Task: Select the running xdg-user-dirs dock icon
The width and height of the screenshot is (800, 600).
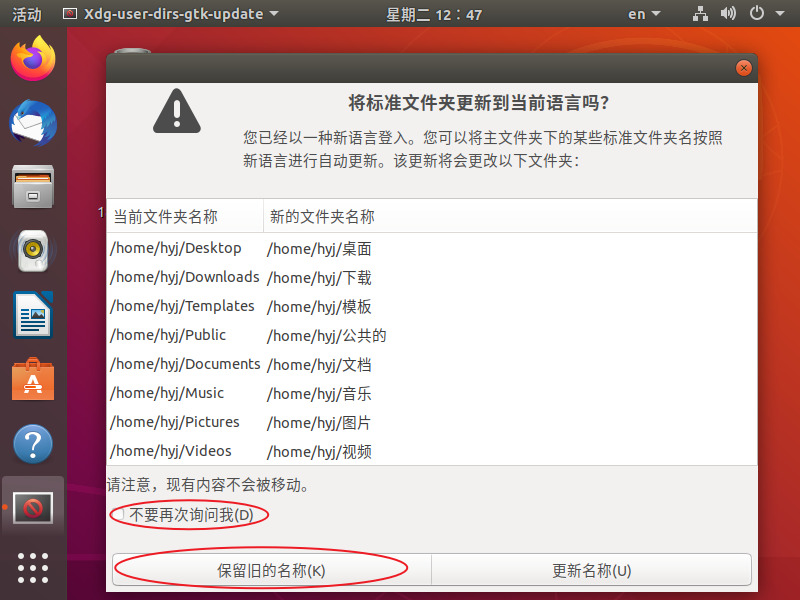Action: (33, 508)
